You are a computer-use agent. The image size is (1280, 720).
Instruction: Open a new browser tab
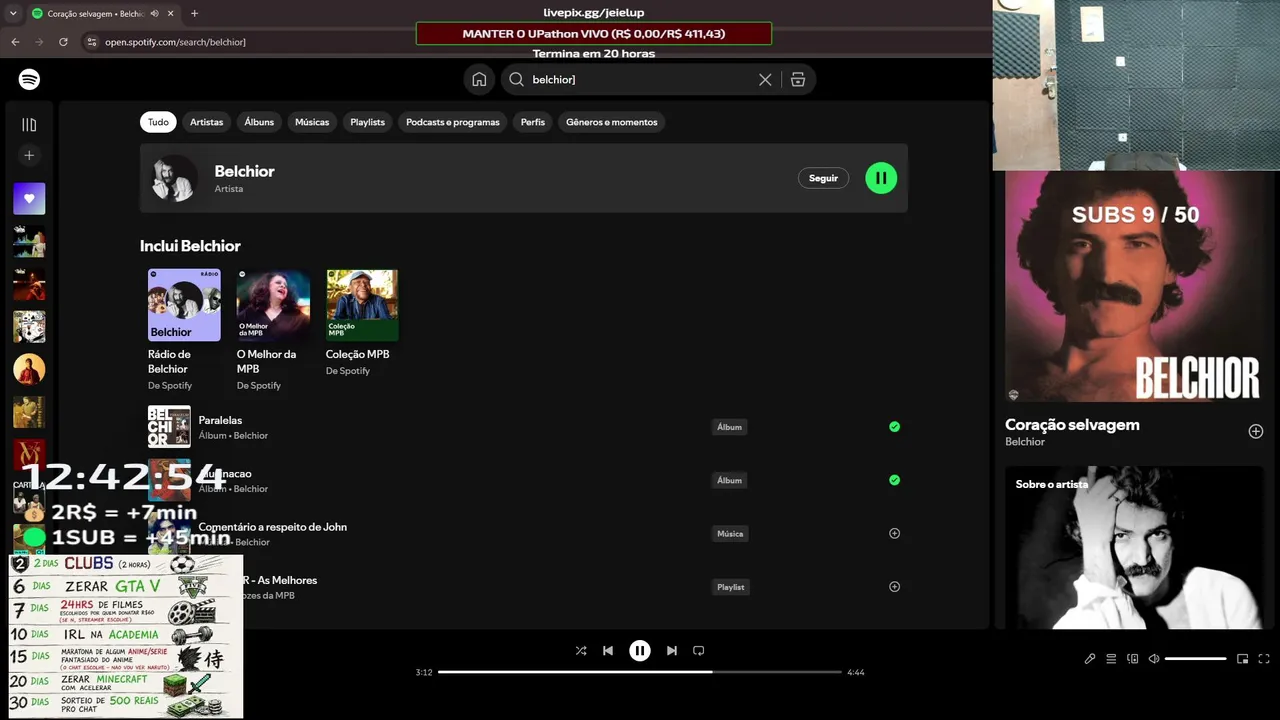point(194,14)
